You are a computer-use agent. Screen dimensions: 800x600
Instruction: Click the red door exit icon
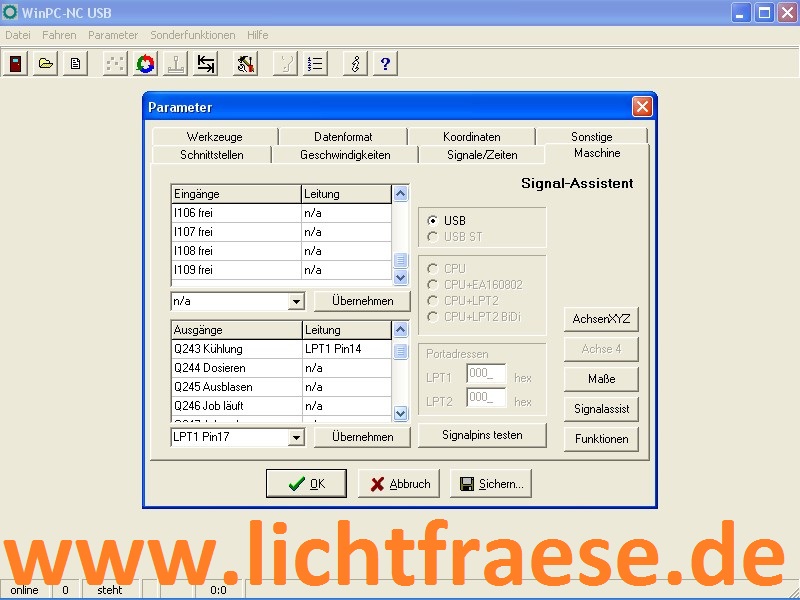pyautogui.click(x=16, y=64)
